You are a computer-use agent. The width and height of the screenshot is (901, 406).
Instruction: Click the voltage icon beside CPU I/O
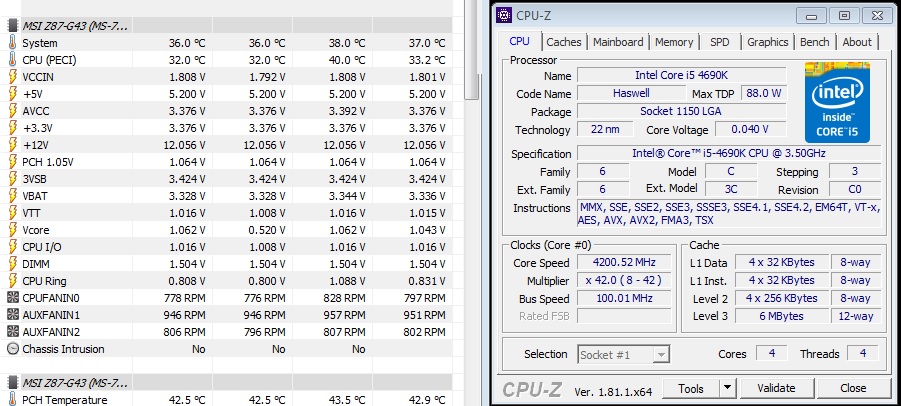(13, 247)
